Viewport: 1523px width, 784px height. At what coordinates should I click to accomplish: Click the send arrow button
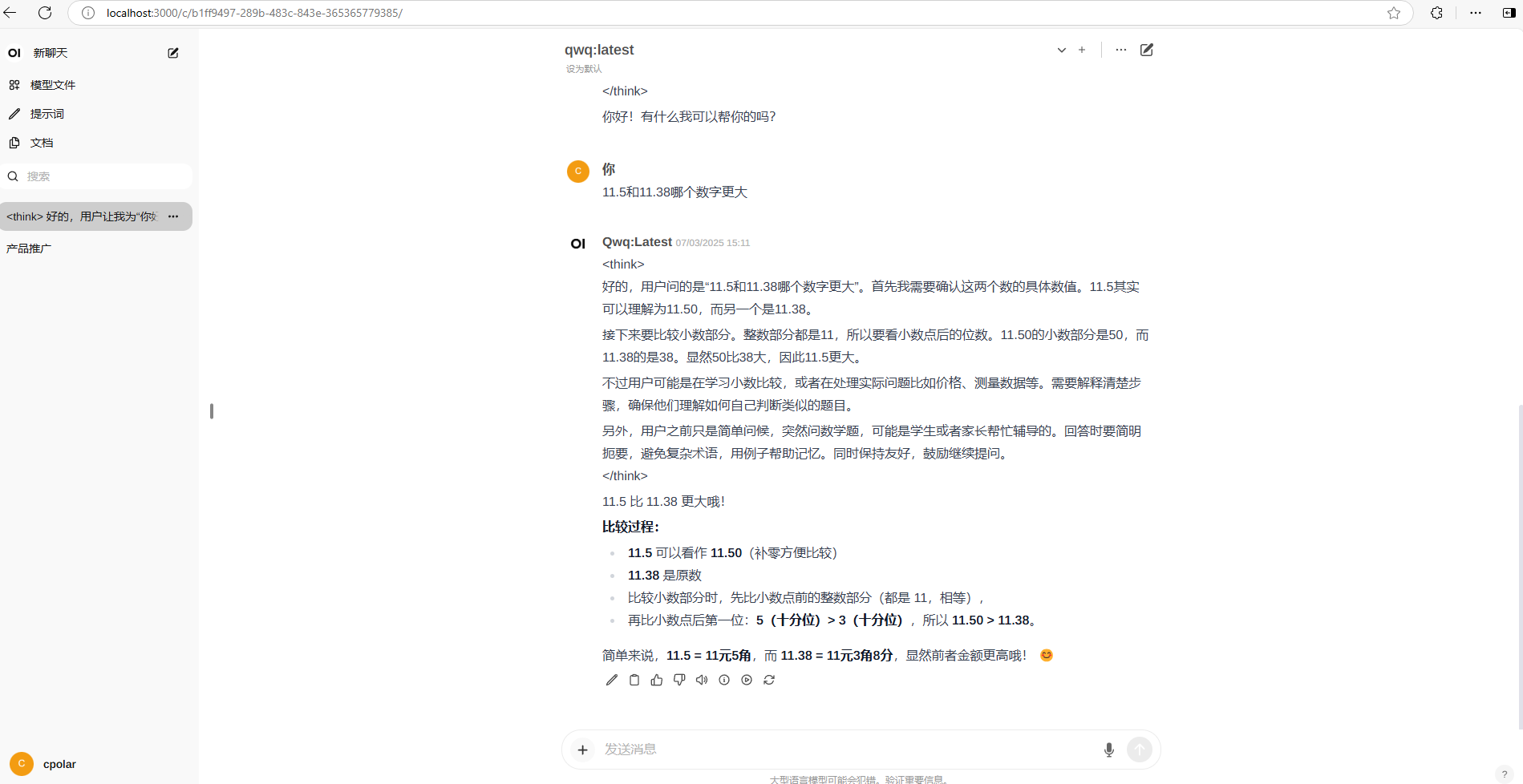pos(1140,750)
